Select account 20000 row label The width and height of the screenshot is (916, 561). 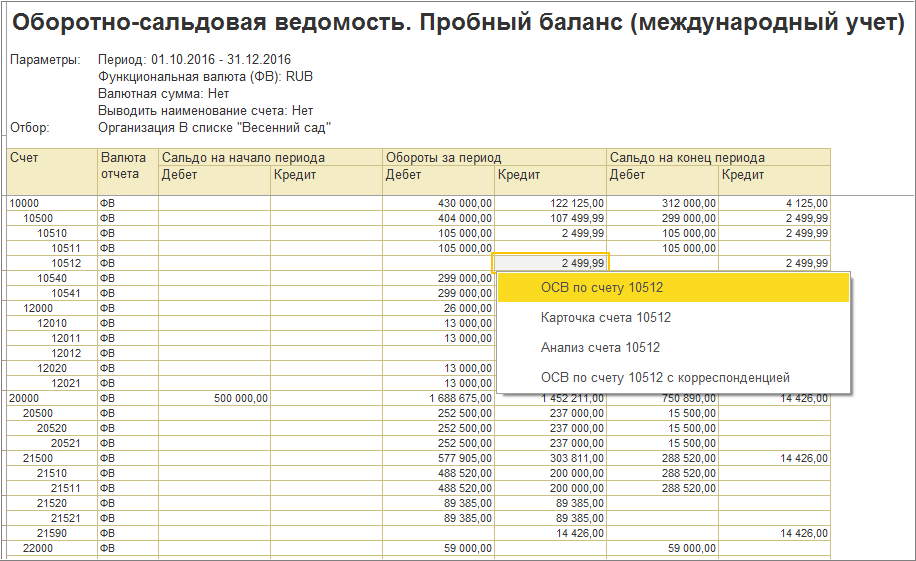click(52, 398)
